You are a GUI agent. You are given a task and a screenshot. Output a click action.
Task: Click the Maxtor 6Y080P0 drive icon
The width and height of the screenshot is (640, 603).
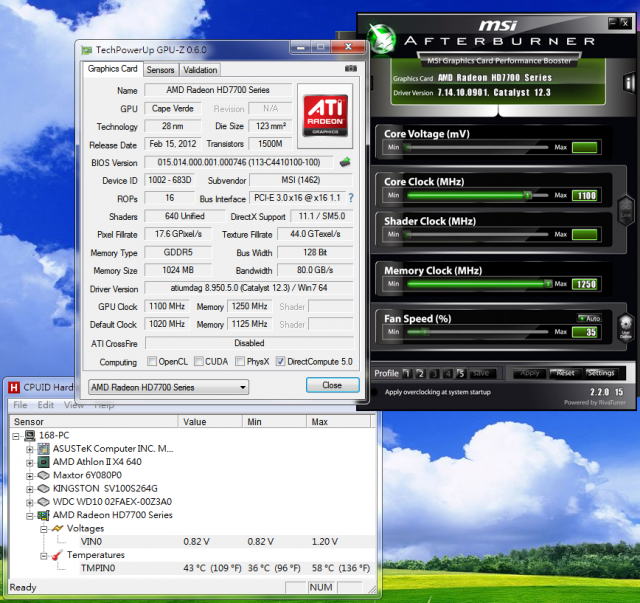coord(43,475)
